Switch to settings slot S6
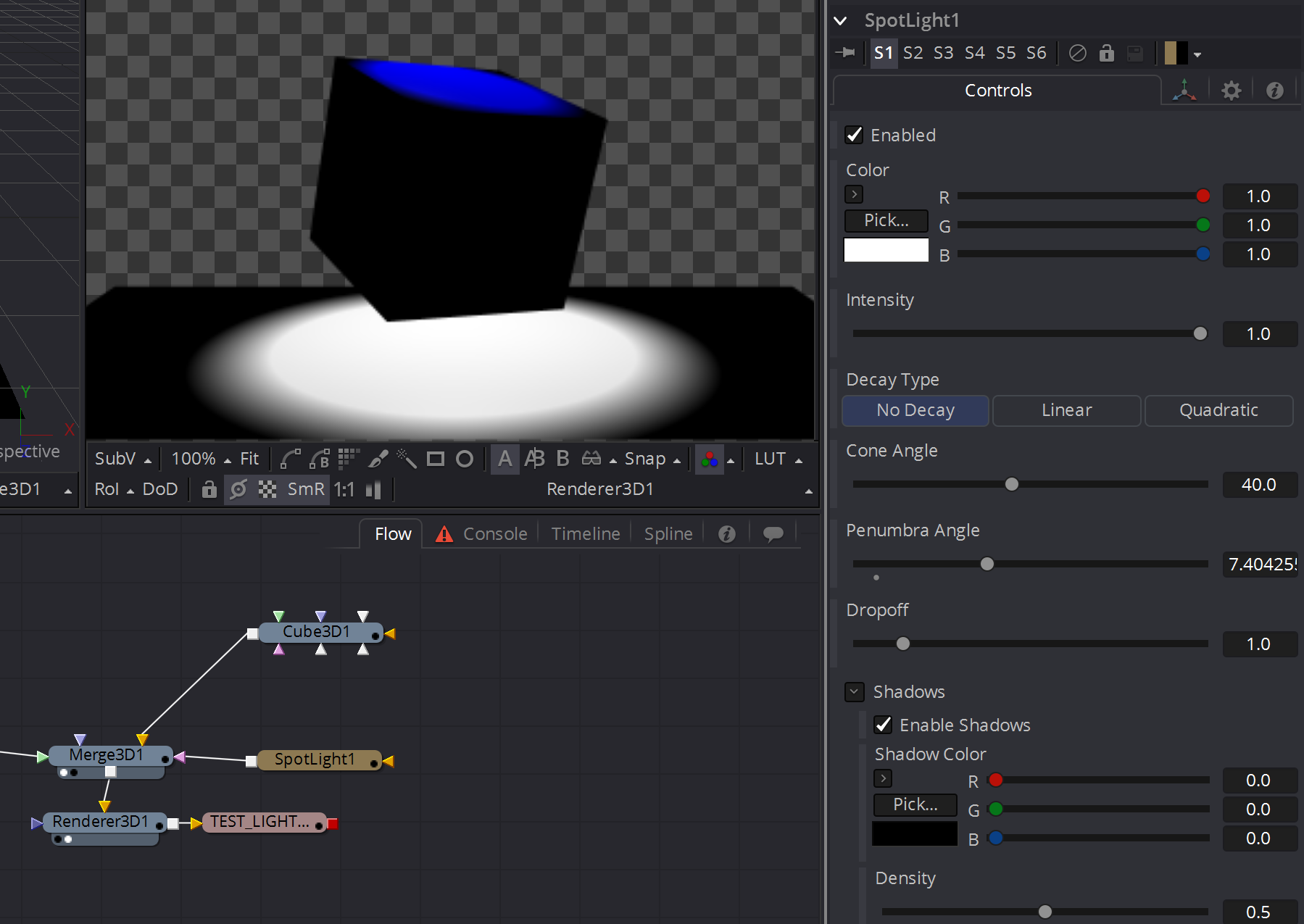This screenshot has width=1304, height=924. (1037, 53)
